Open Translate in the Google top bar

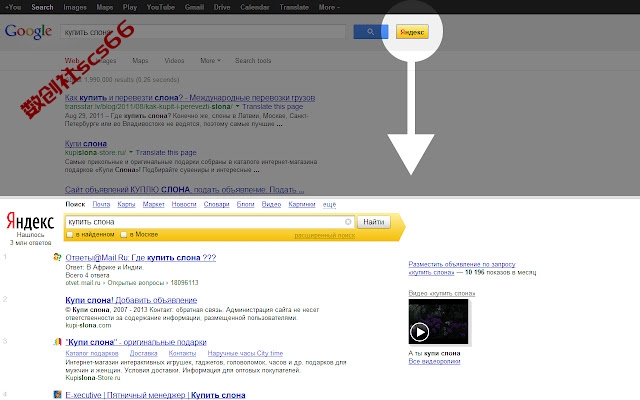[294, 7]
